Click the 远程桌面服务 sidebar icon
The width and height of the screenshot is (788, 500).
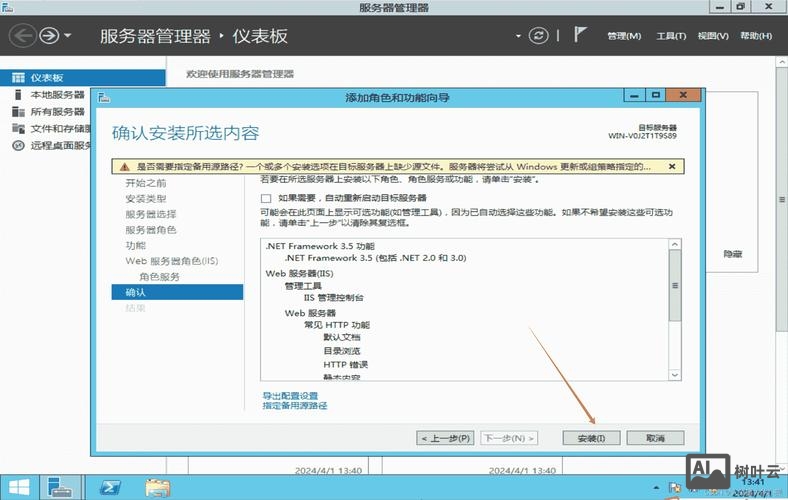click(18, 146)
